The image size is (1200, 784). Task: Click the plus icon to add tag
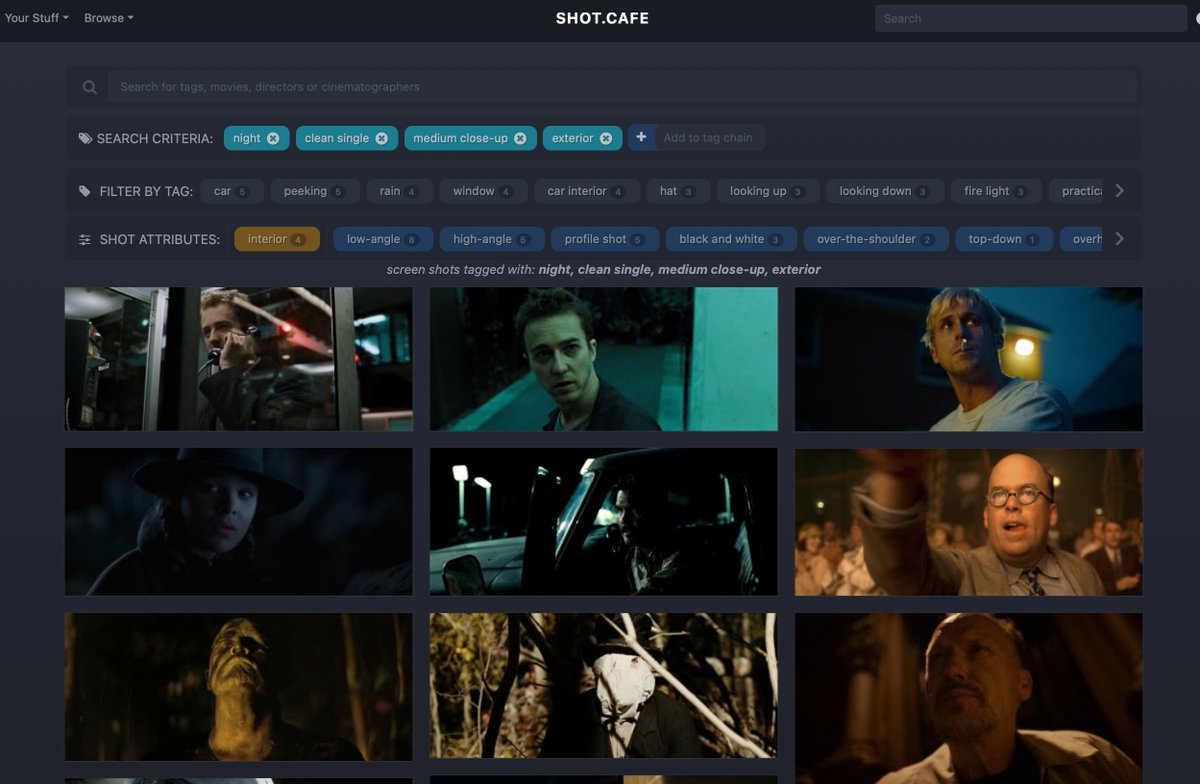(642, 137)
